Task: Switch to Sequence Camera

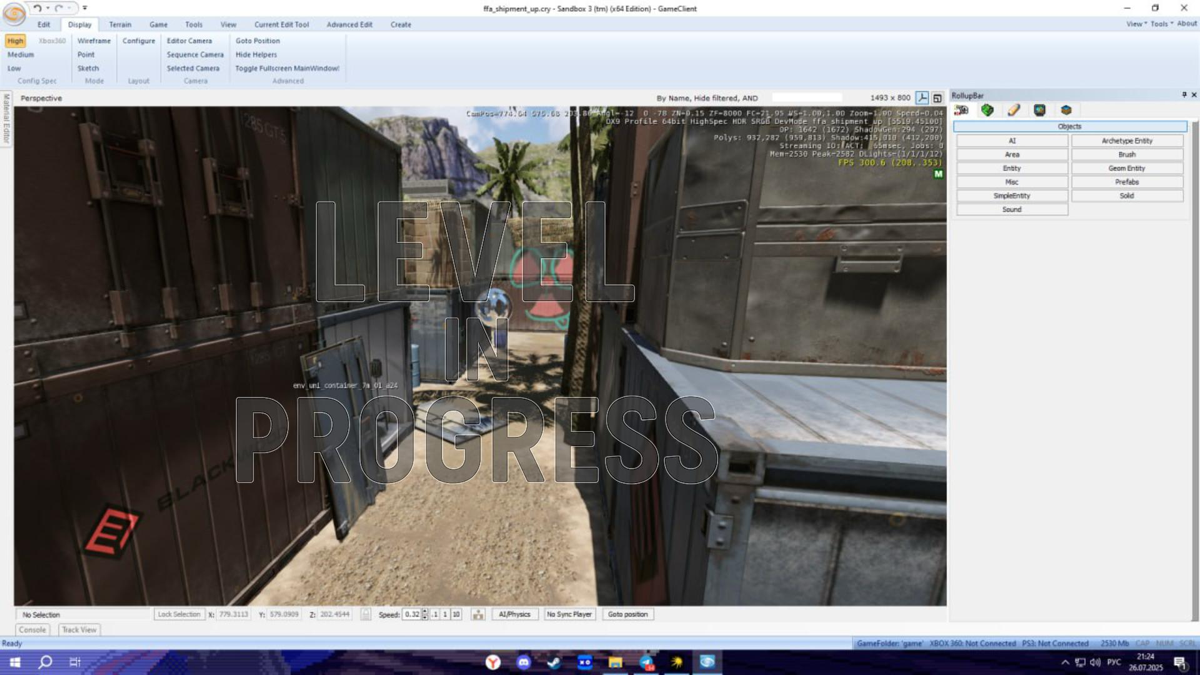Action: point(195,55)
